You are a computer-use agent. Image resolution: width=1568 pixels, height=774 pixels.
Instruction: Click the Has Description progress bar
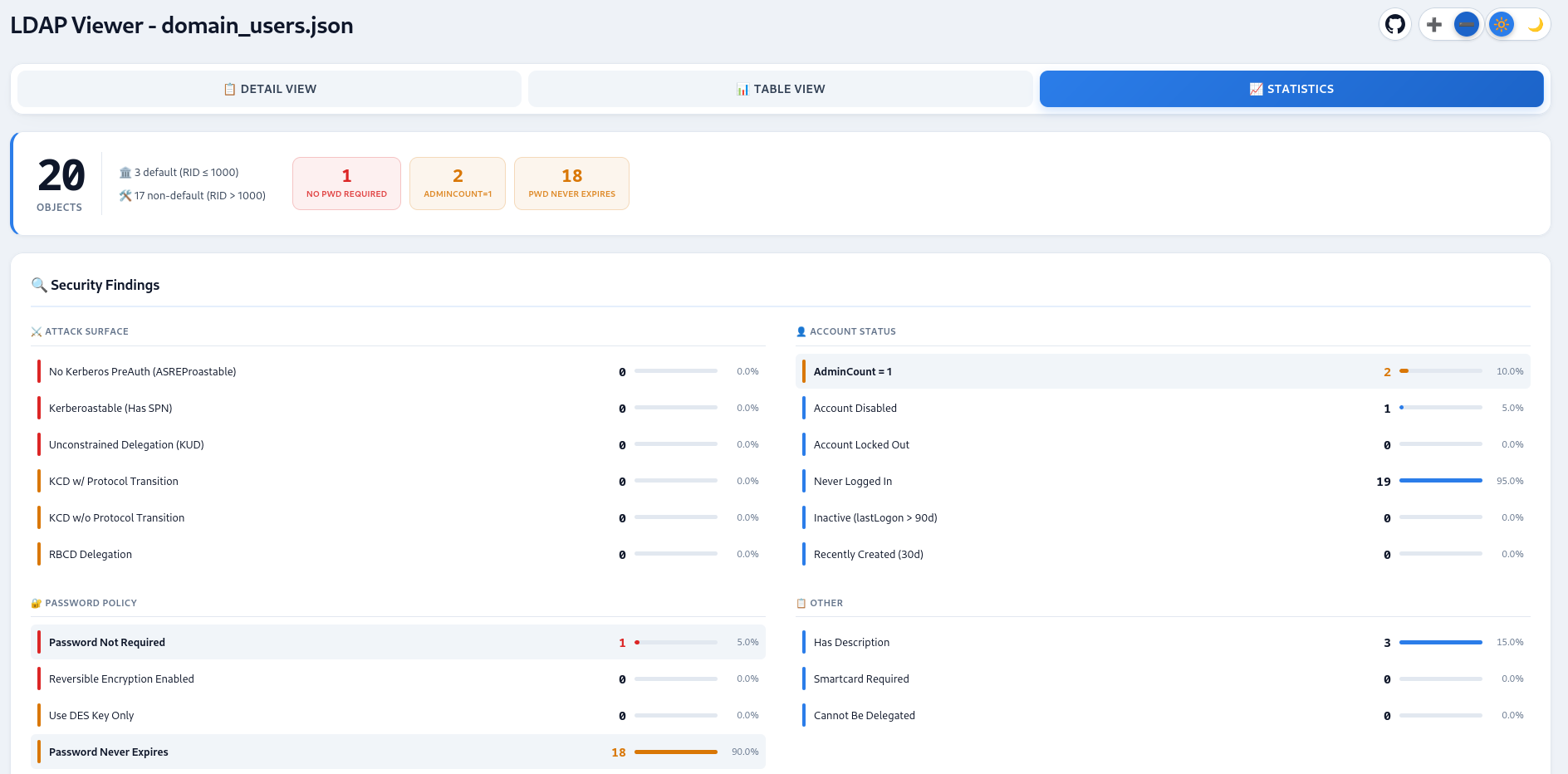pyautogui.click(x=1441, y=642)
